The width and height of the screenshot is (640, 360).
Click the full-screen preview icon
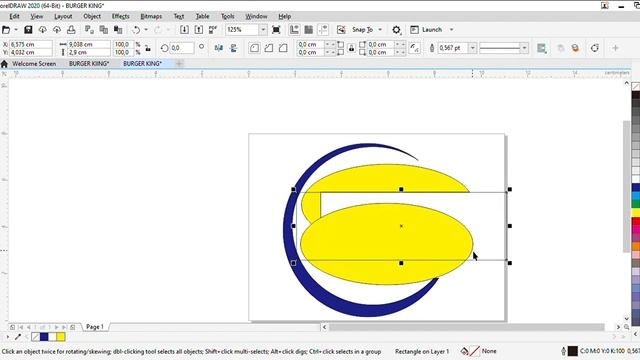click(x=276, y=30)
